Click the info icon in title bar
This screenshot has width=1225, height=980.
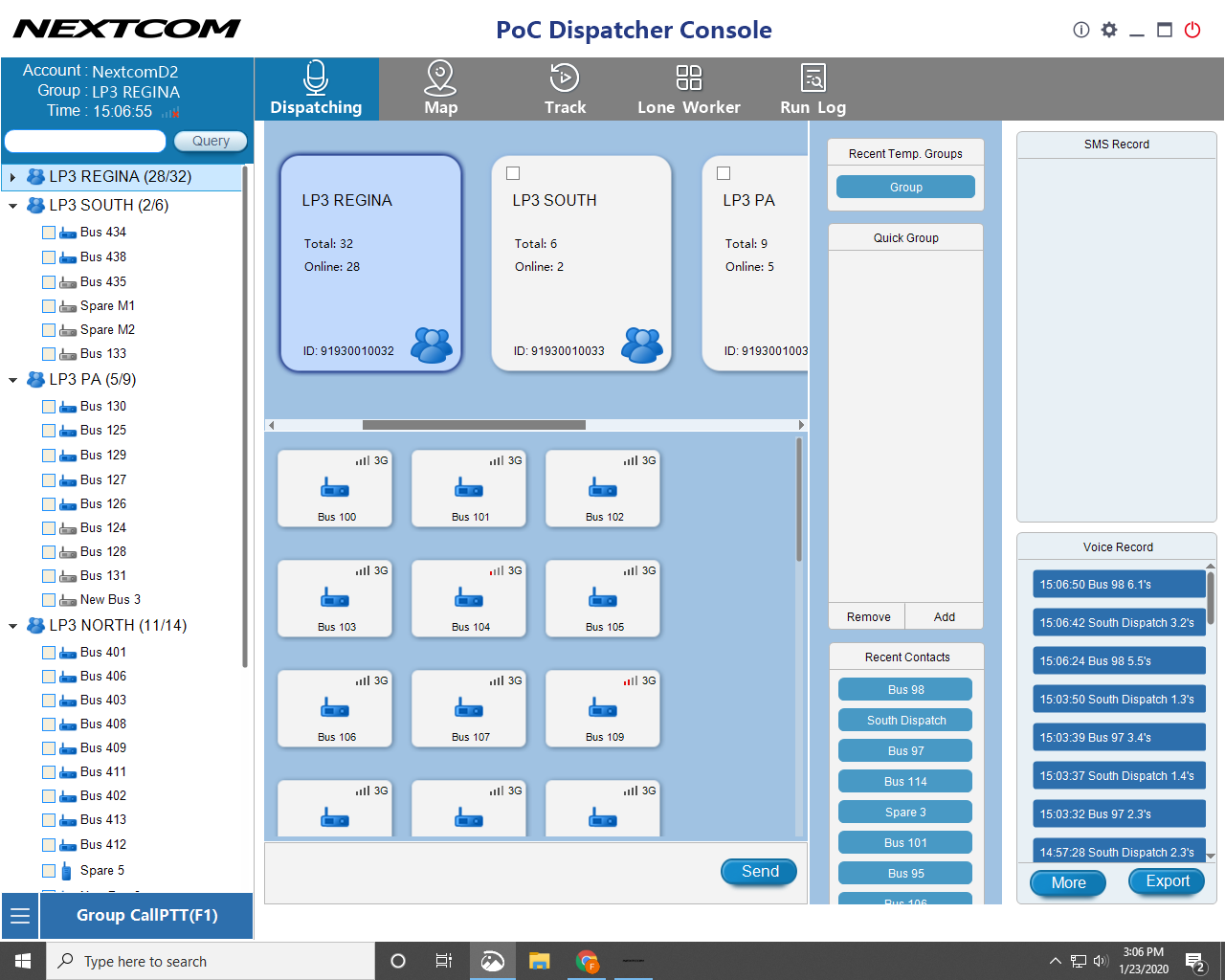(1081, 30)
